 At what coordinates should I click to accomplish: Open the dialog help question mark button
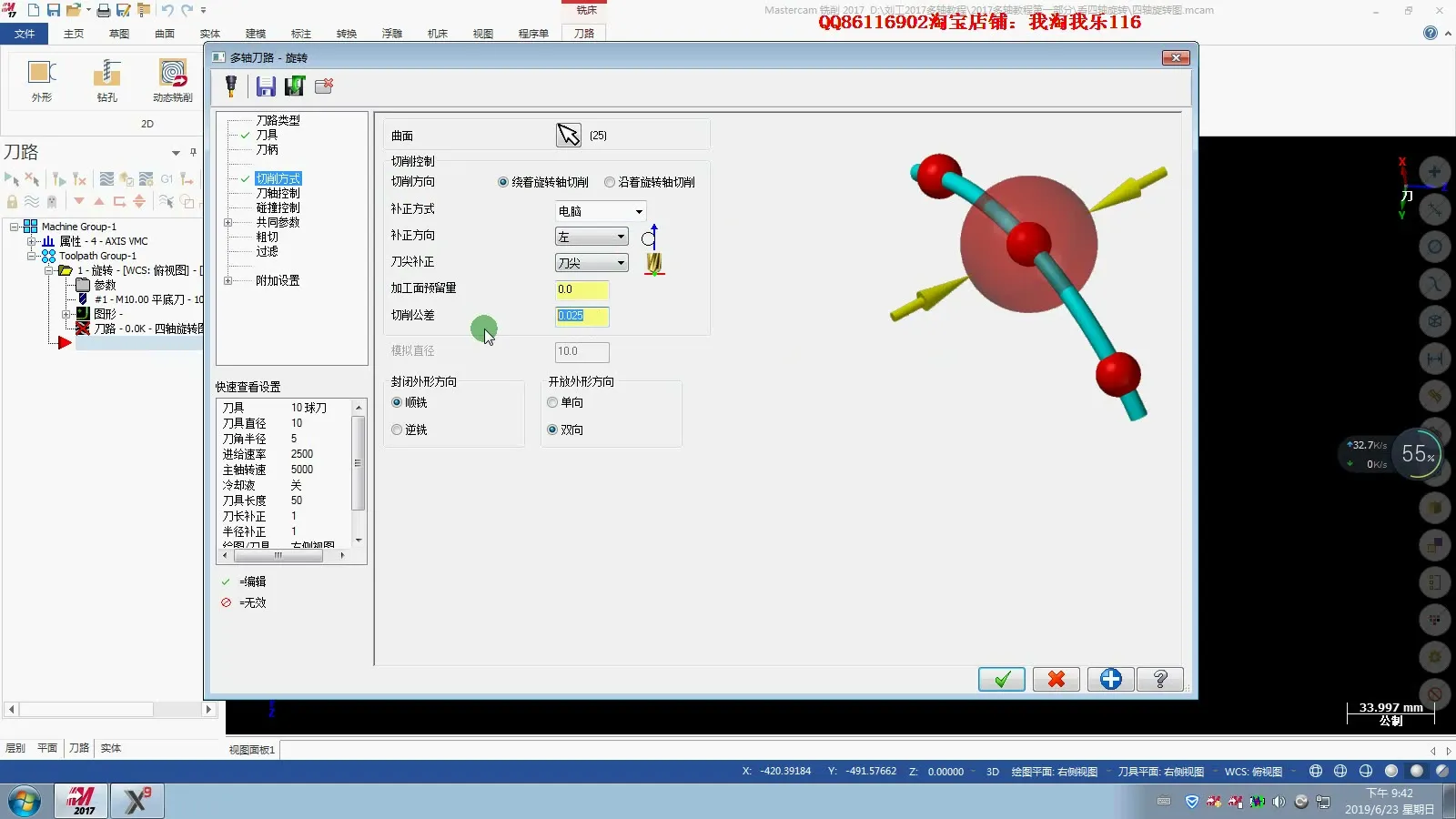click(1160, 679)
